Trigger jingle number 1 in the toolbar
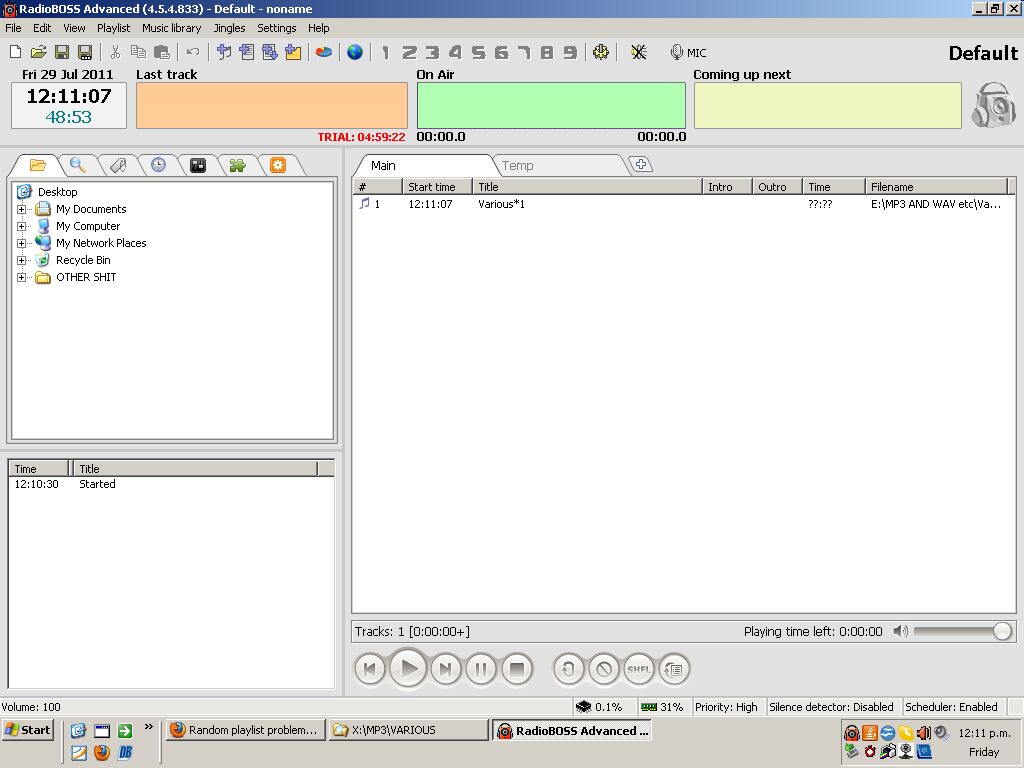 pyautogui.click(x=385, y=52)
